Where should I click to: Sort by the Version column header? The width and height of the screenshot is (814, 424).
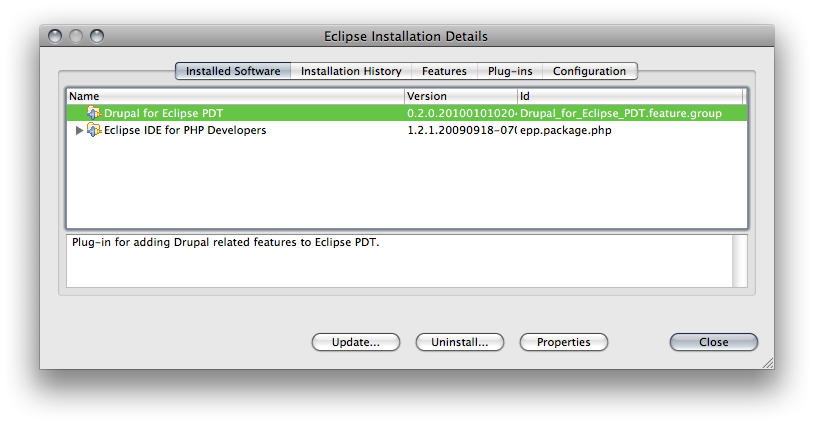(x=461, y=96)
